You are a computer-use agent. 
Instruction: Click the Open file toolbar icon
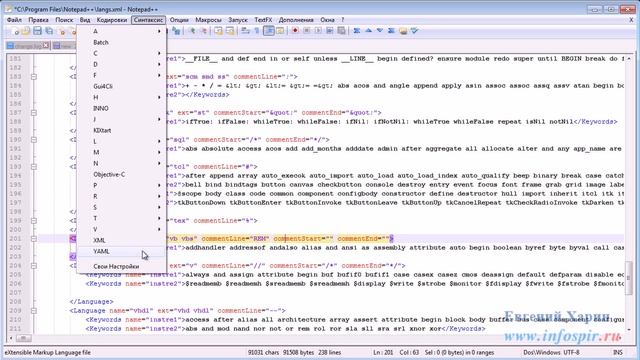pos(26,31)
